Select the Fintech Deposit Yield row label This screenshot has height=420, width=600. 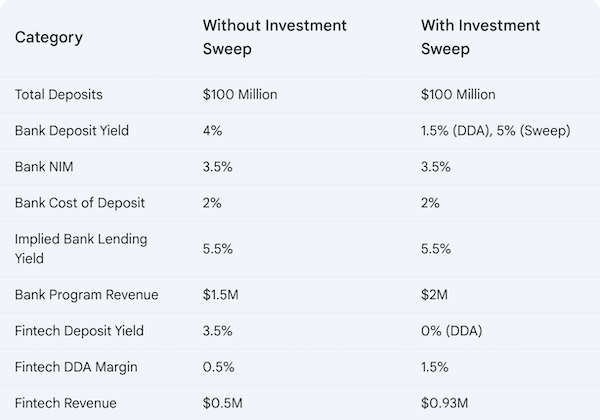coord(79,331)
